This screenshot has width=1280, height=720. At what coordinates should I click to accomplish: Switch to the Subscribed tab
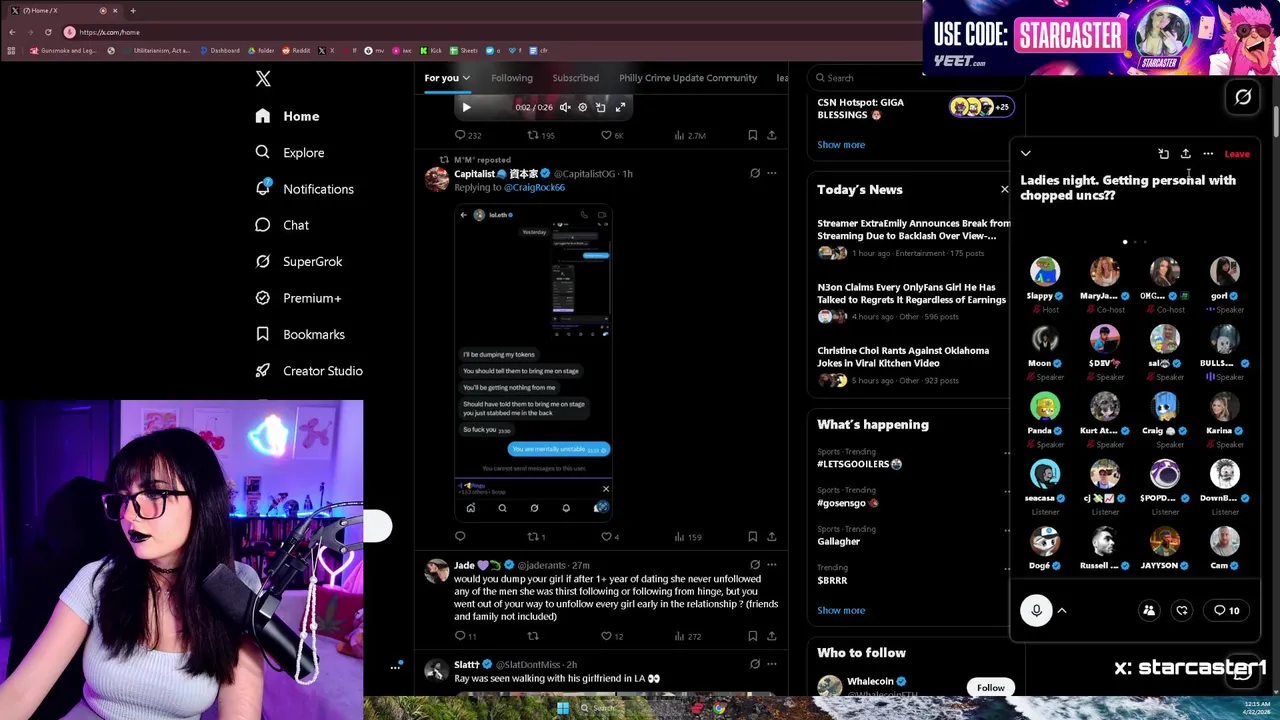point(576,78)
